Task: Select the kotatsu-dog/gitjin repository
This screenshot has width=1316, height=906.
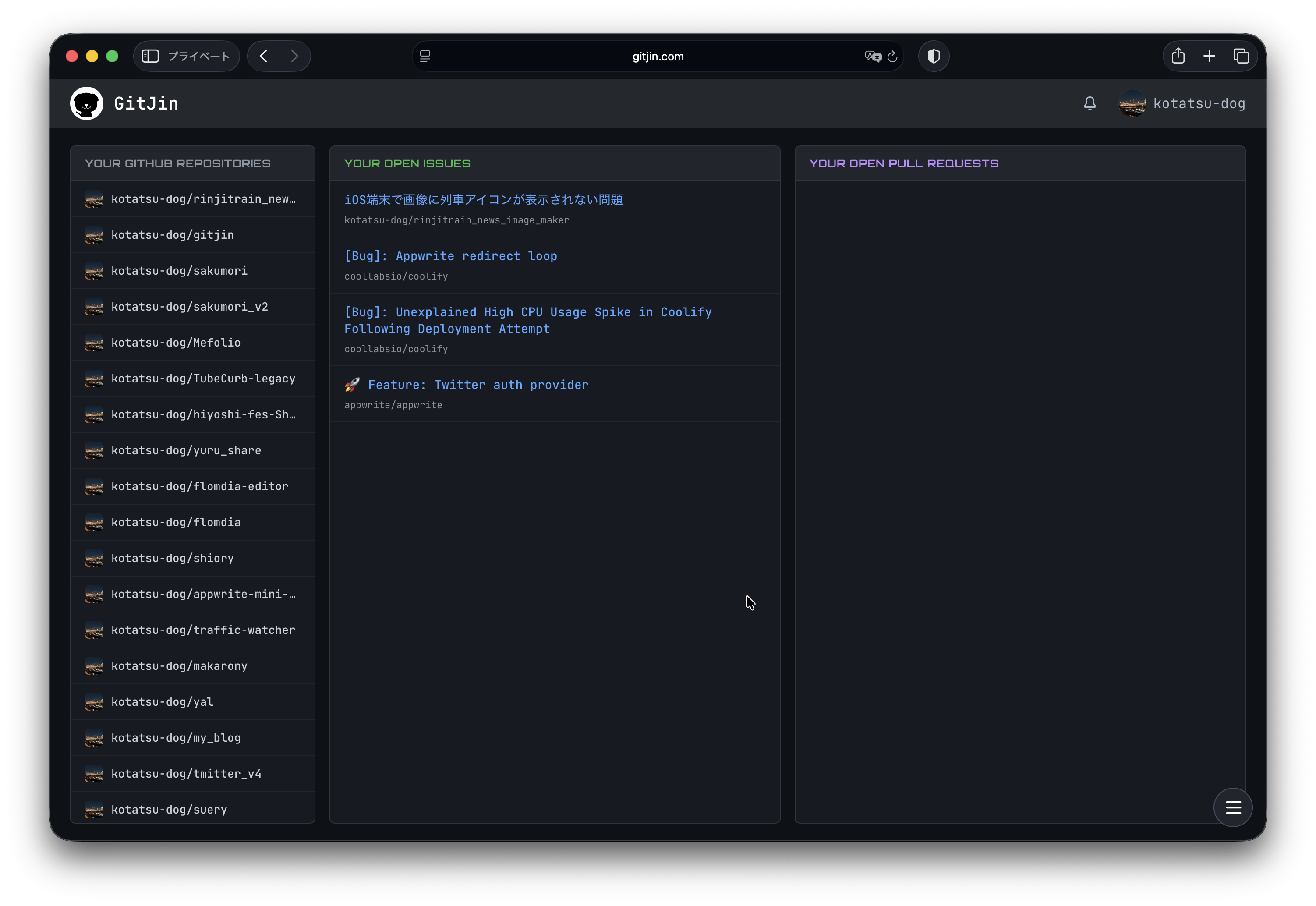Action: pos(173,234)
